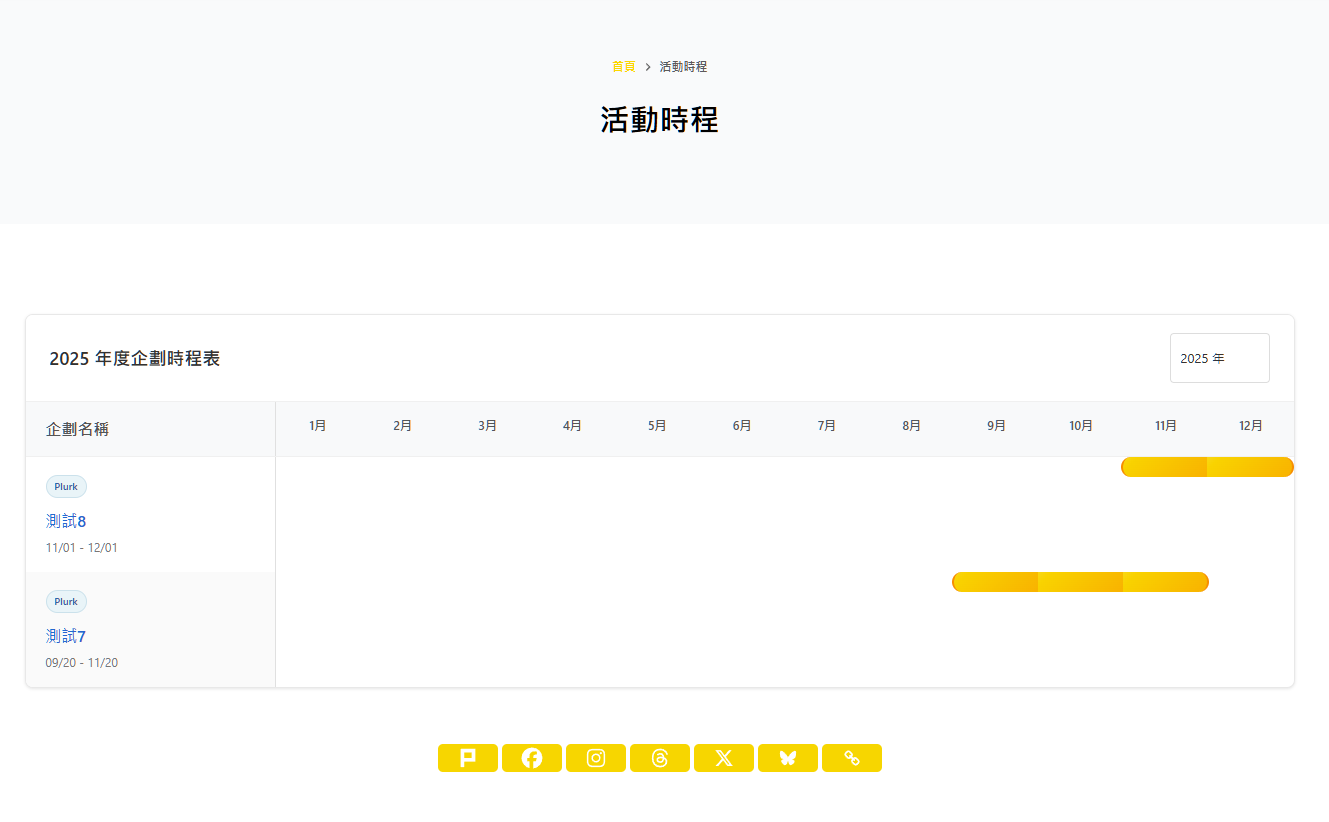Click the 11月 month column header
The width and height of the screenshot is (1329, 822).
(1165, 426)
